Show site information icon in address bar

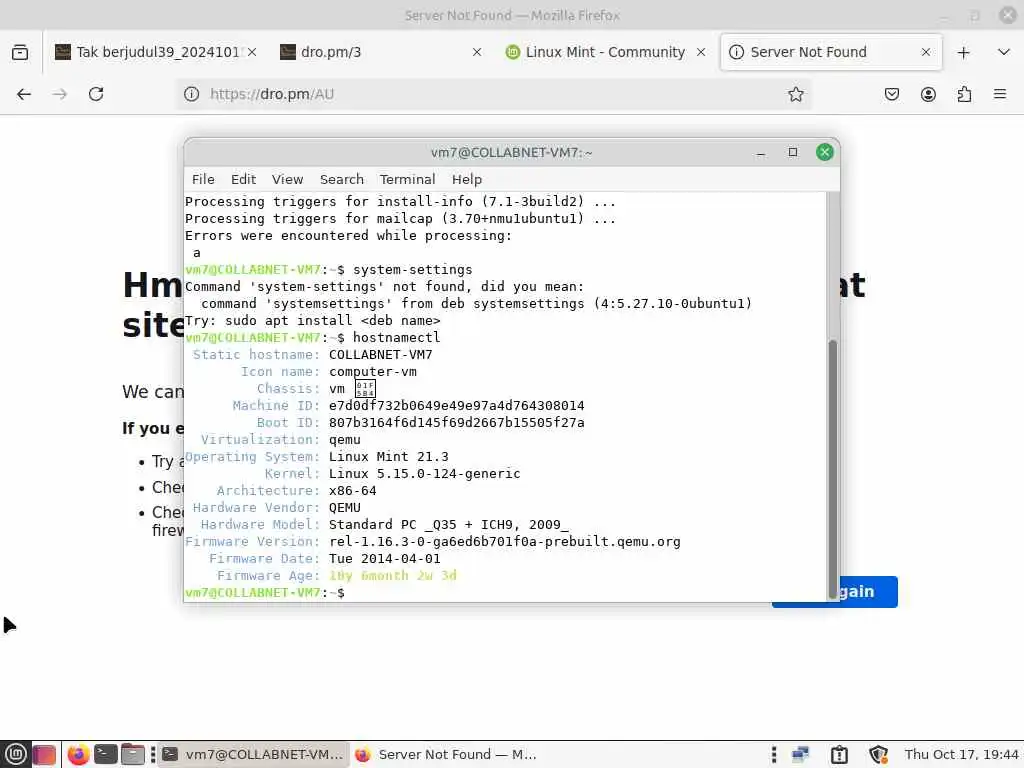pos(191,94)
